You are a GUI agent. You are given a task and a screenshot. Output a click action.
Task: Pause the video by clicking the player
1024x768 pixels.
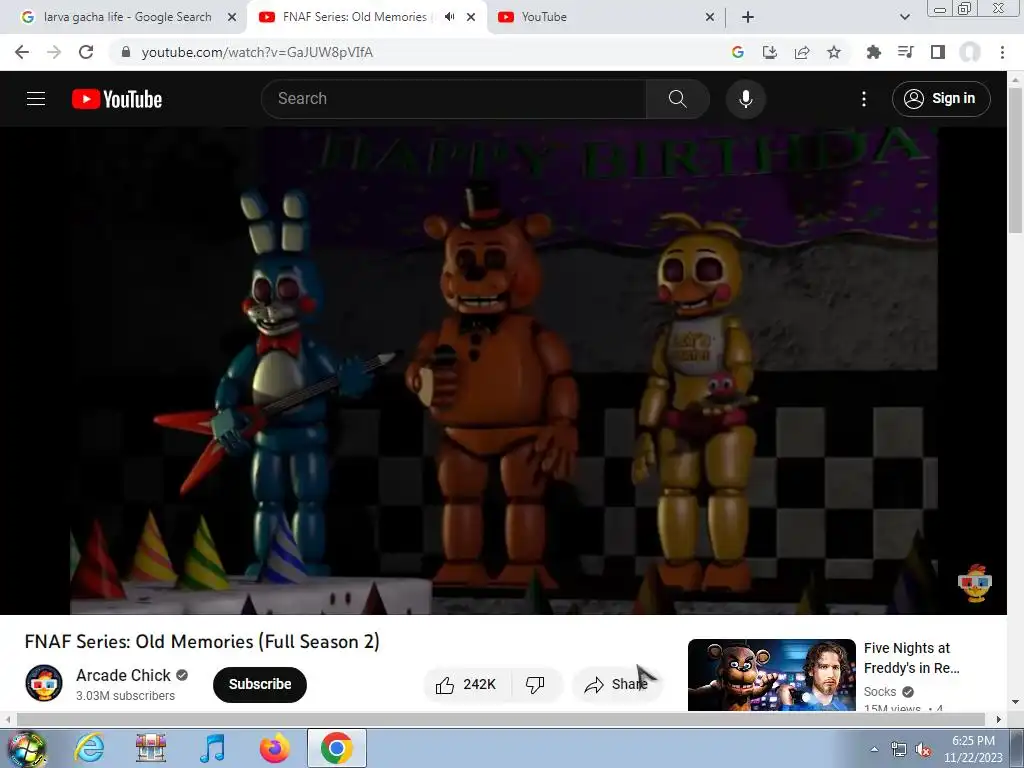tap(503, 370)
